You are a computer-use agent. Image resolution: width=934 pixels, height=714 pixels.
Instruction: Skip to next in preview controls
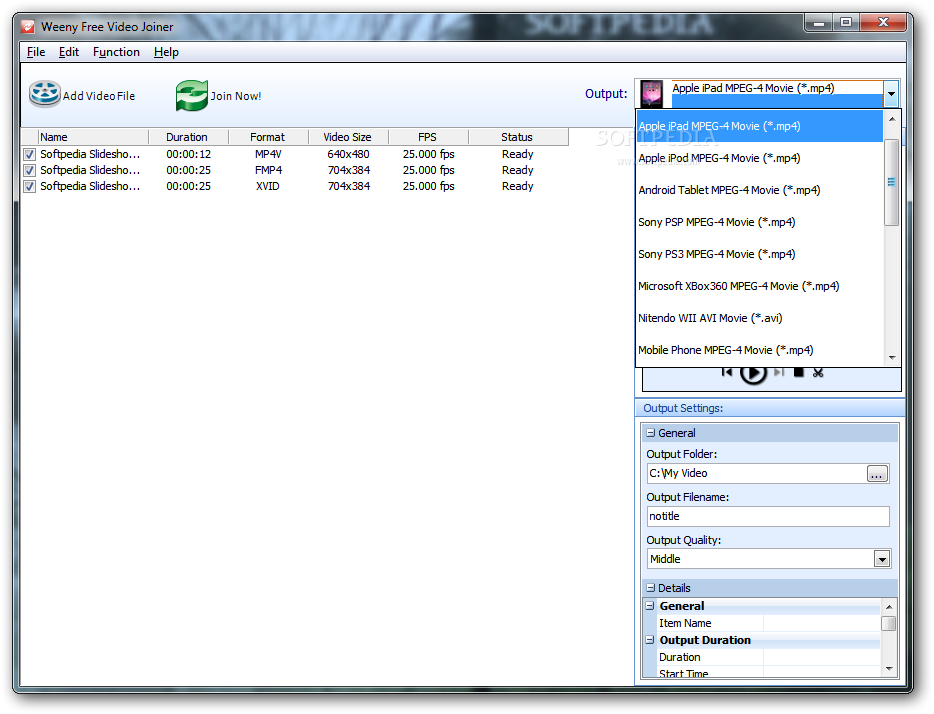(779, 372)
